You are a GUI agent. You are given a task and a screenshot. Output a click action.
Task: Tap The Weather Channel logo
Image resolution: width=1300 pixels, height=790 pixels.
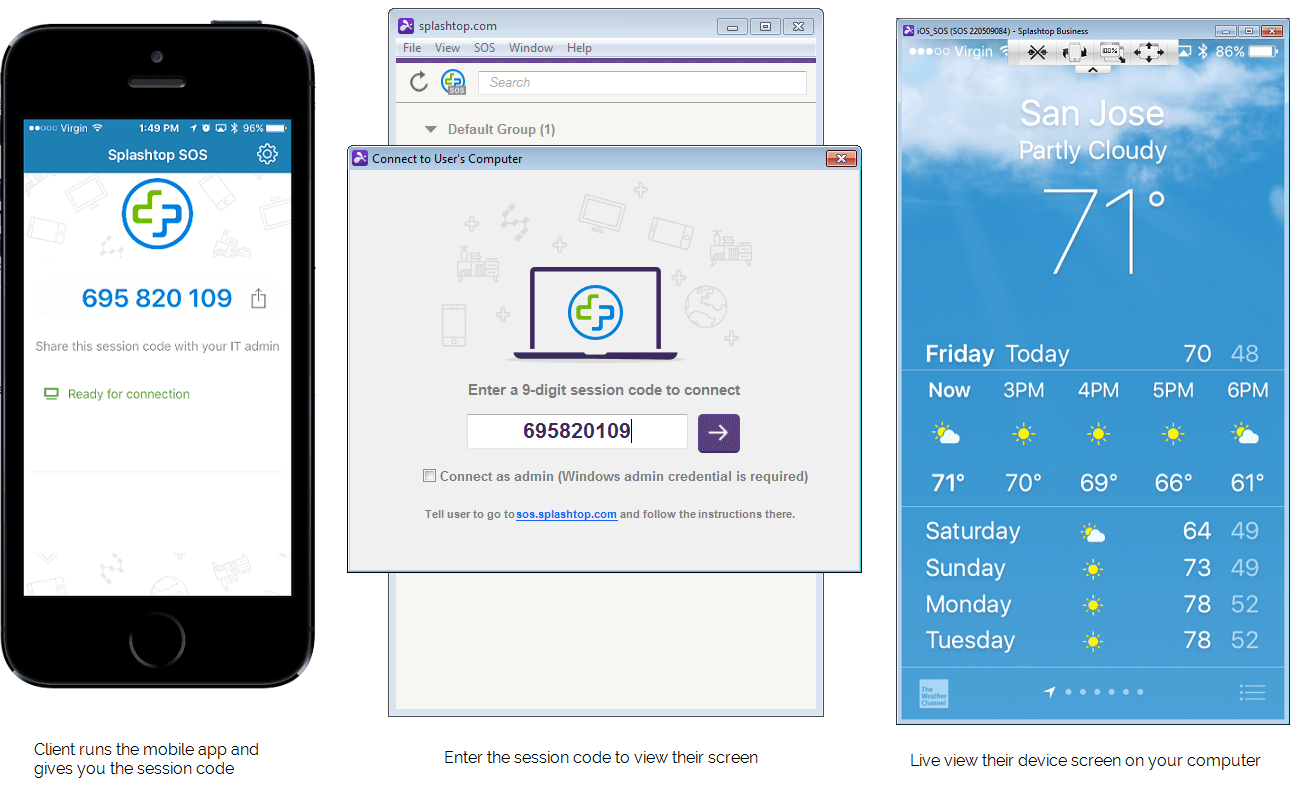pos(933,693)
